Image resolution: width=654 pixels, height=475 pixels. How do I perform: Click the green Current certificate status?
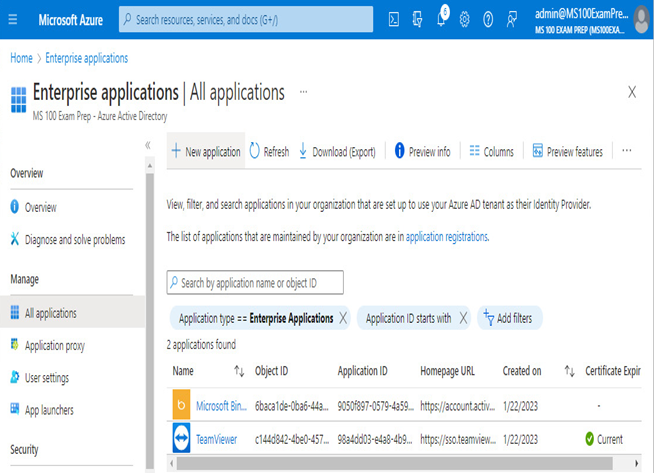coord(604,439)
